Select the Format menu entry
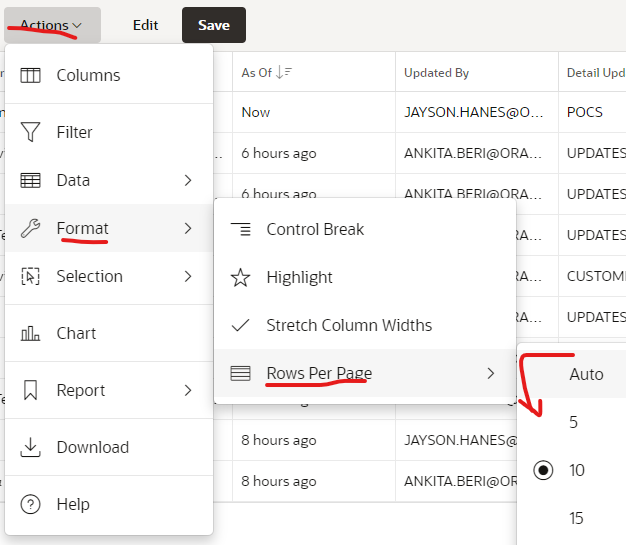Image resolution: width=626 pixels, height=545 pixels. [109, 228]
